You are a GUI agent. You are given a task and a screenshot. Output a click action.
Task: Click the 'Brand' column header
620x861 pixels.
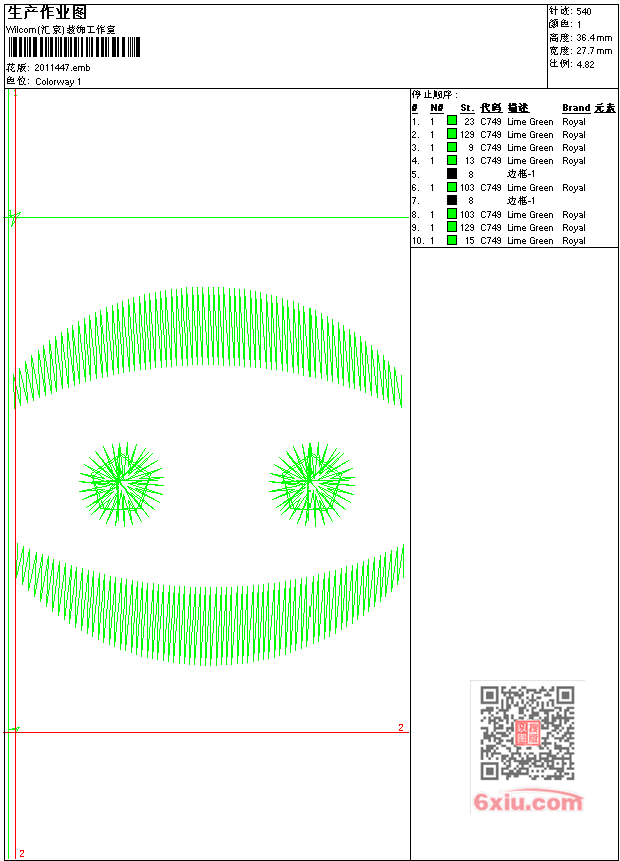[x=576, y=108]
